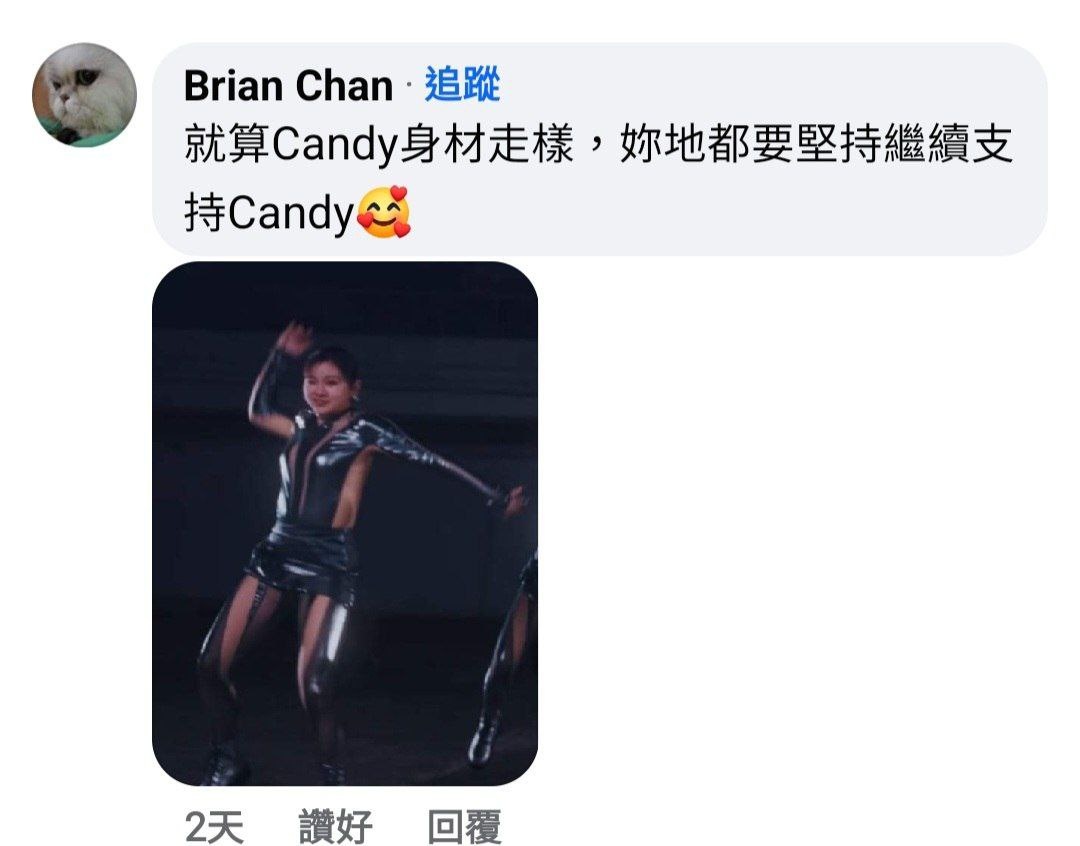Like the comment with 讚好
The height and width of the screenshot is (846, 1080).
click(335, 827)
